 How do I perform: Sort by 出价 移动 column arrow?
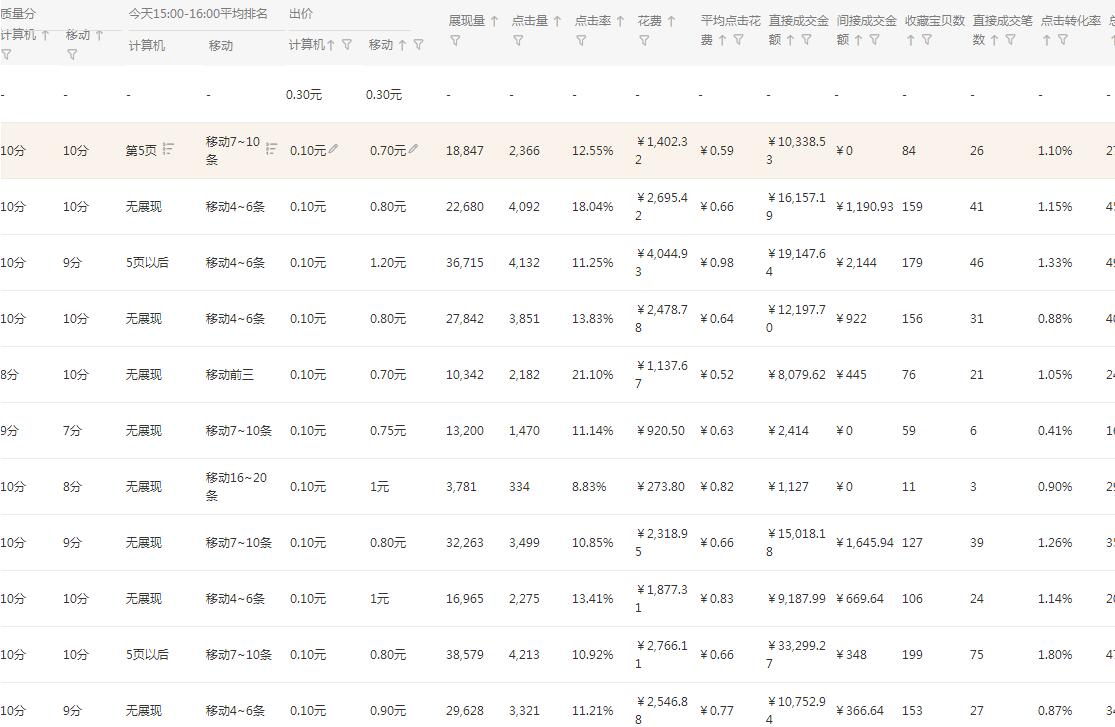click(402, 45)
